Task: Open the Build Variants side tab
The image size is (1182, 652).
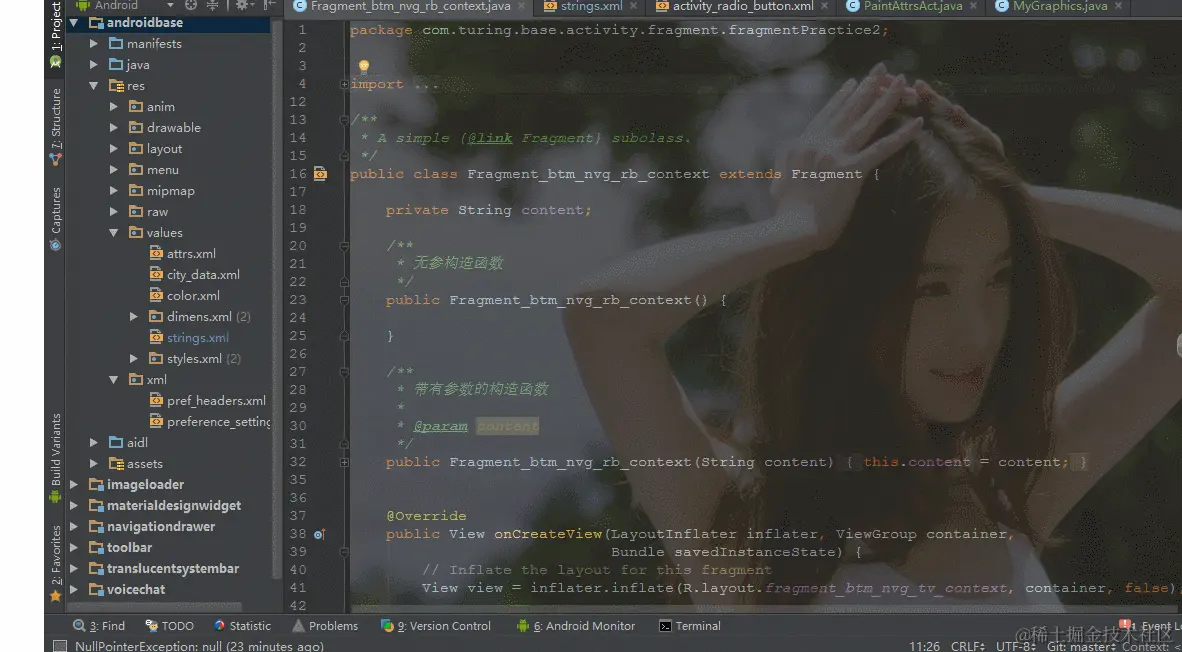Action: (x=55, y=458)
